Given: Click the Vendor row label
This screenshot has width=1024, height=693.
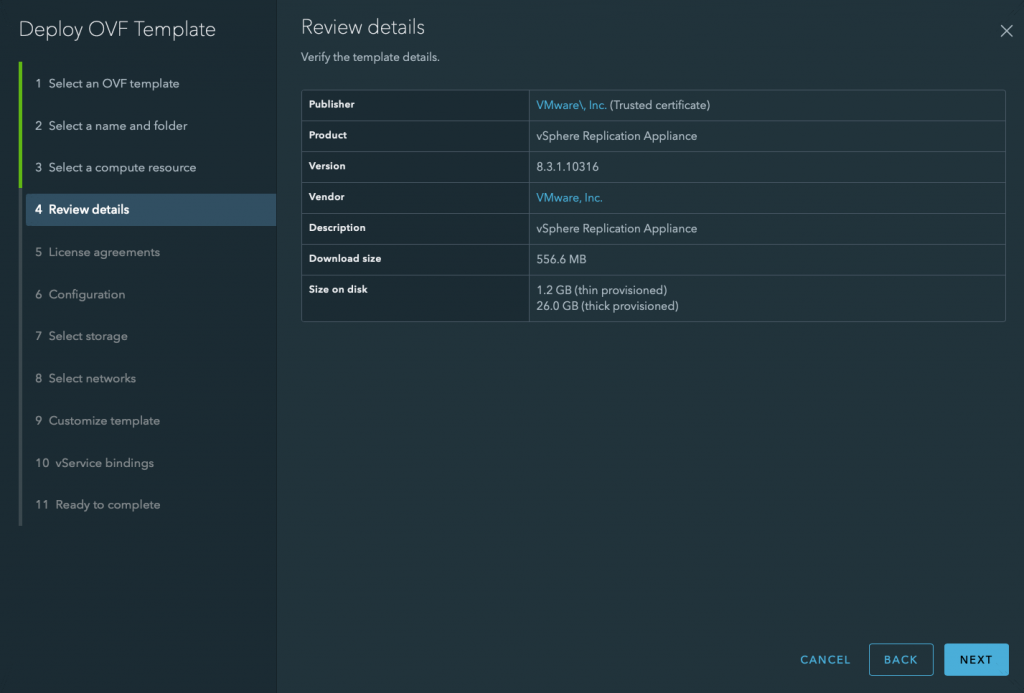Looking at the screenshot, I should [326, 197].
